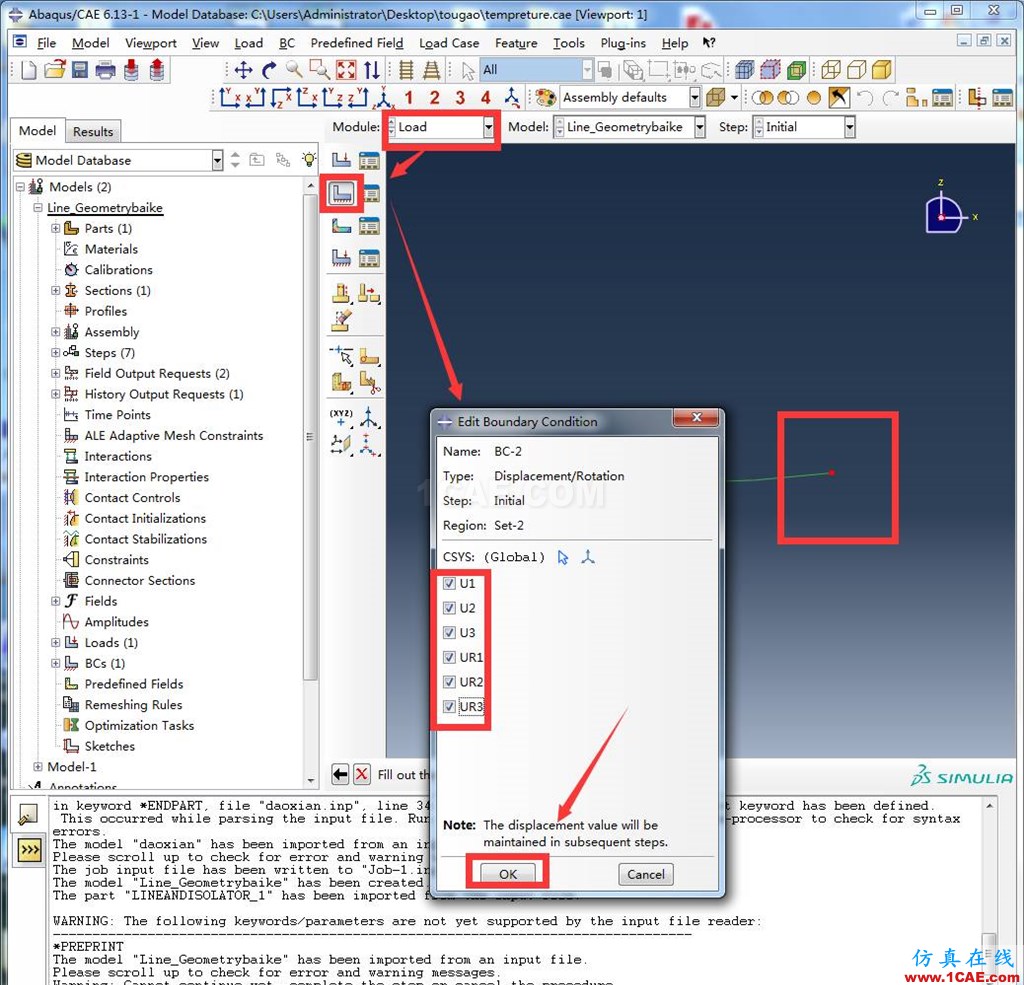Select the Rotate View tool

[x=268, y=70]
